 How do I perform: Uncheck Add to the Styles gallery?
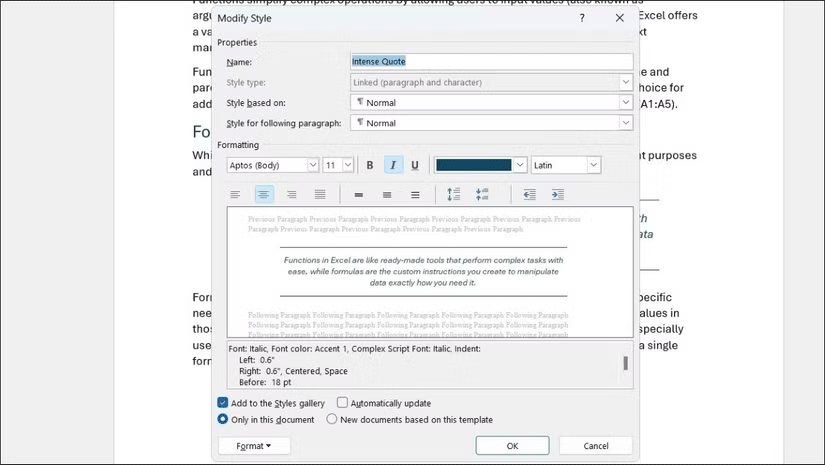click(x=223, y=403)
